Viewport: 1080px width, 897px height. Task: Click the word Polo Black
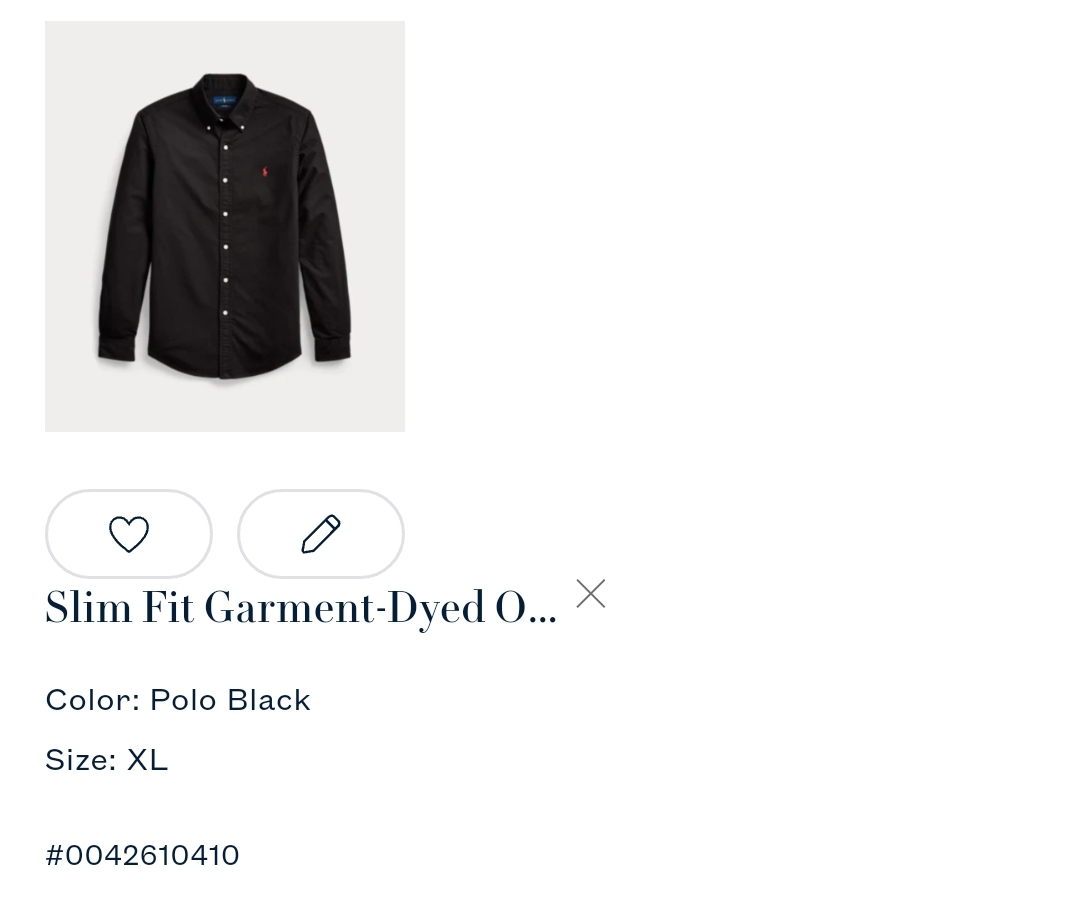[x=230, y=700]
